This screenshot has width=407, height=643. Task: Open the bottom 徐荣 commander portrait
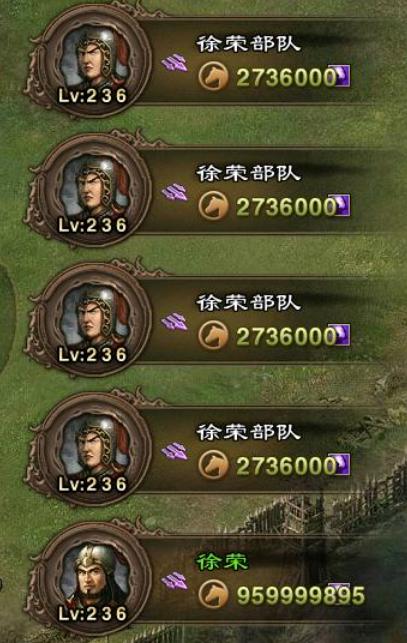(x=93, y=579)
